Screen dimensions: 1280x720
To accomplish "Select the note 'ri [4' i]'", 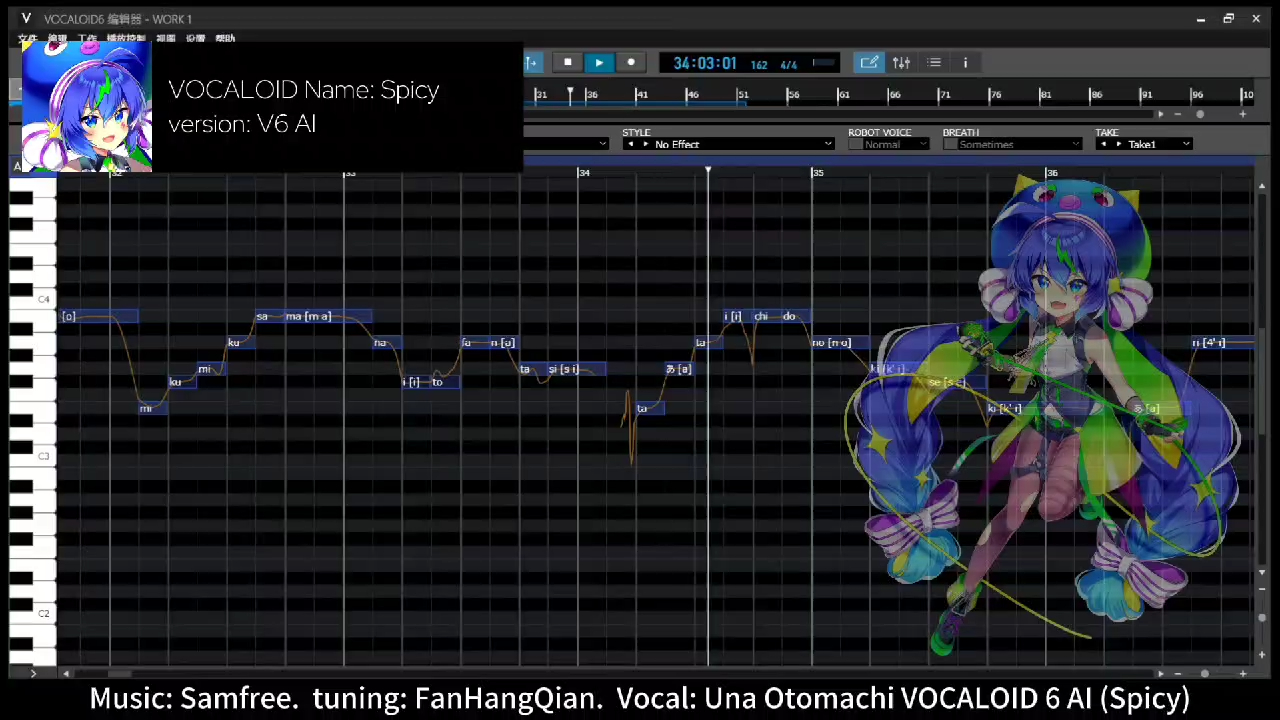I will (x=1221, y=343).
